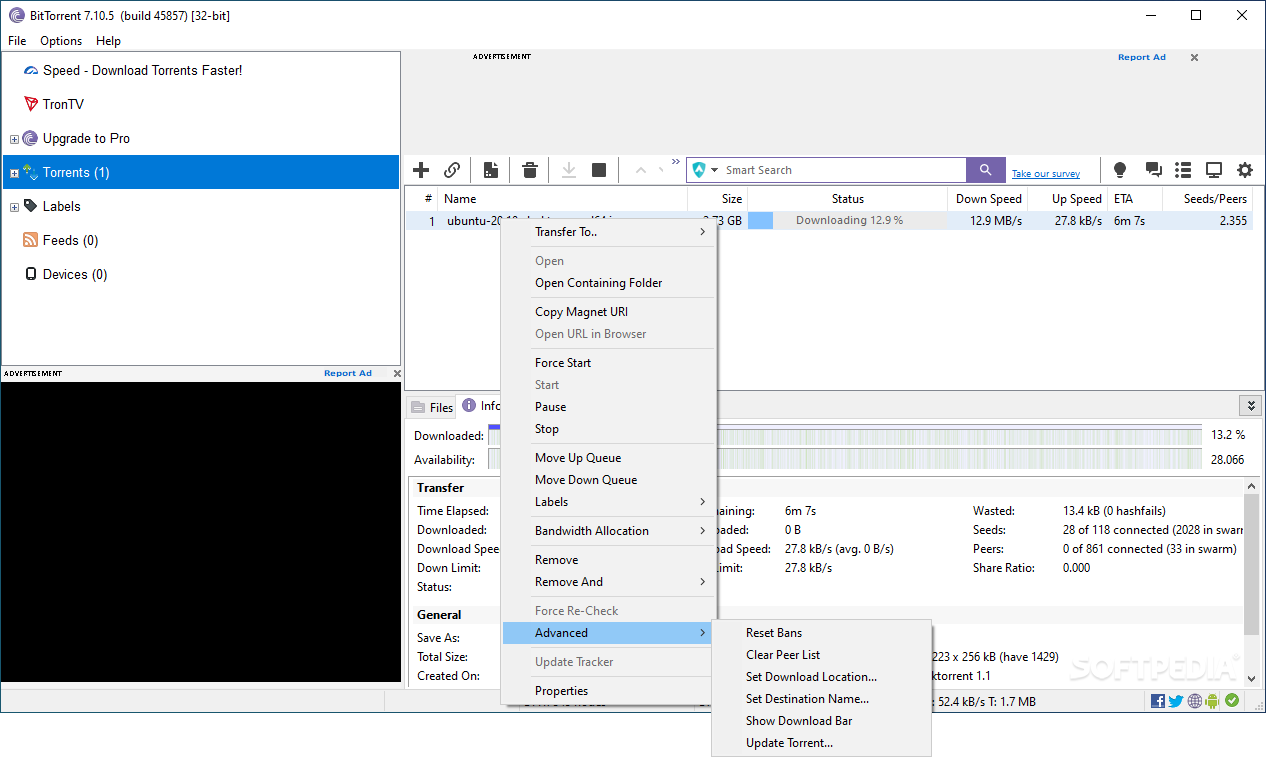Choose 'Set Destination Name...' in submenu
The height and width of the screenshot is (757, 1266).
tap(821, 699)
